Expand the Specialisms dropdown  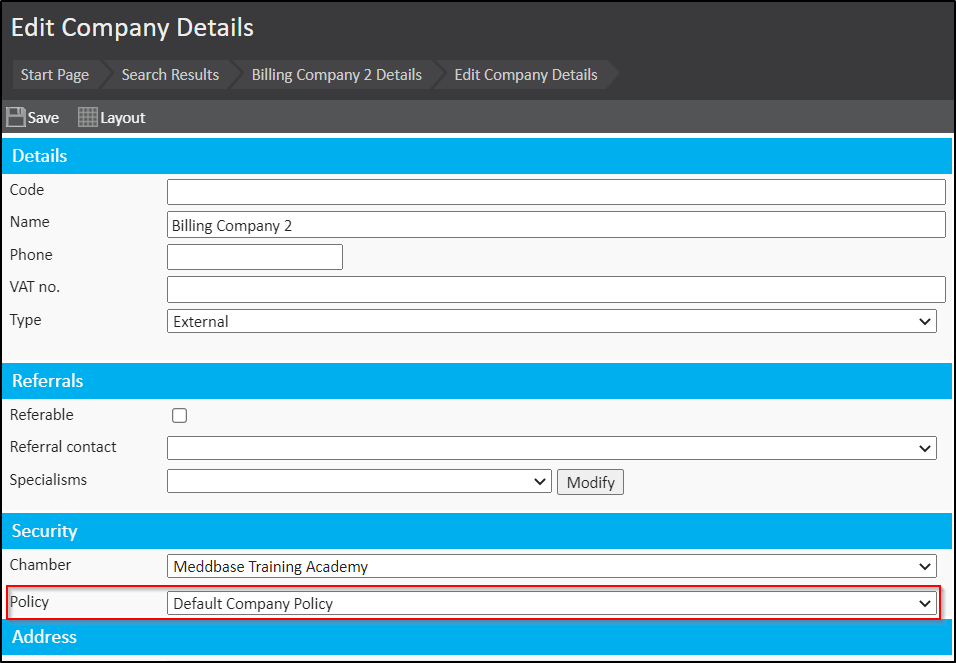pos(359,481)
